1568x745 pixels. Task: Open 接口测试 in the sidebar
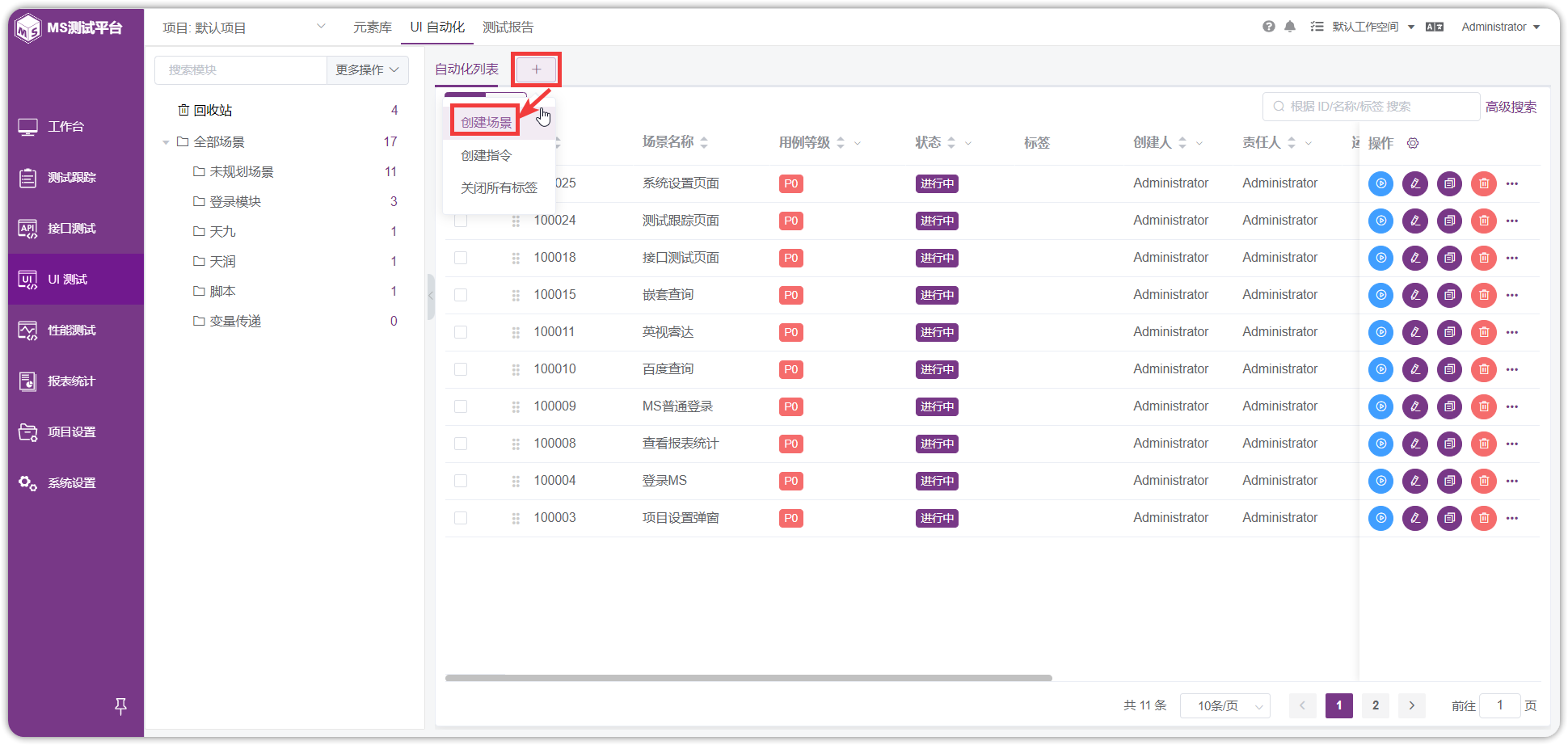(76, 229)
